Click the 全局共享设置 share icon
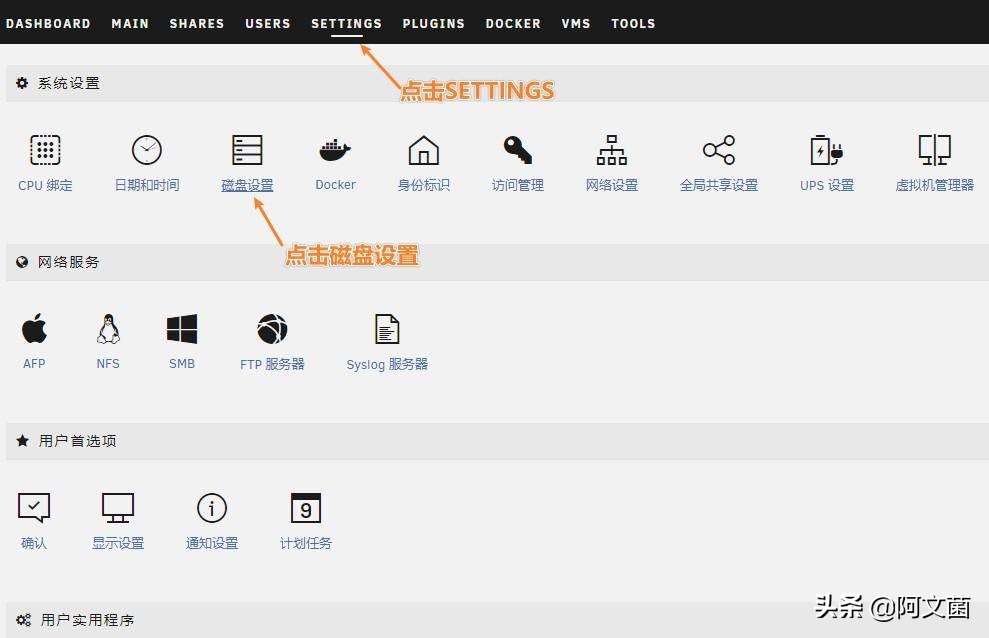The width and height of the screenshot is (989, 638). click(x=719, y=150)
